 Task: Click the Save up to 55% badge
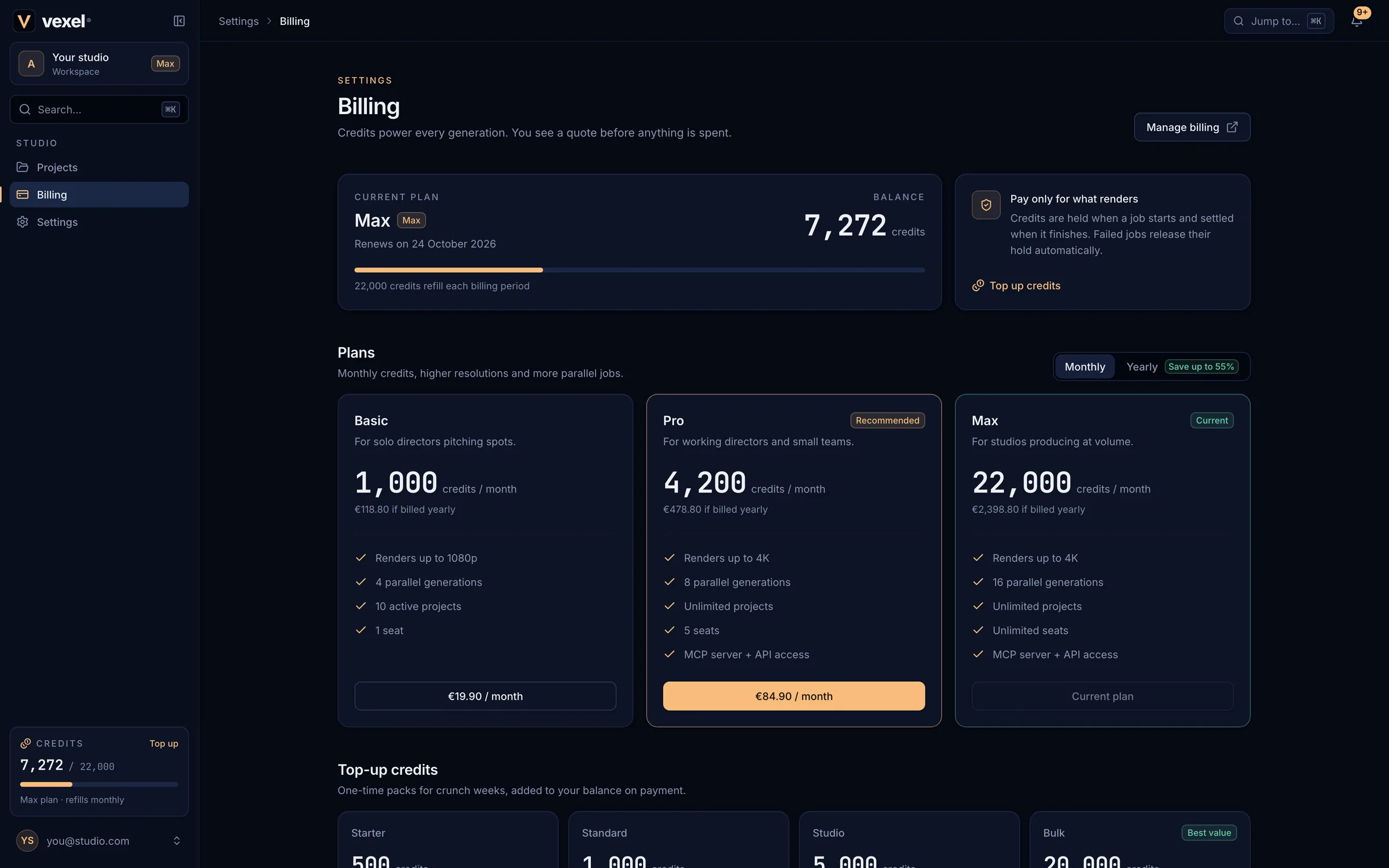click(x=1201, y=366)
